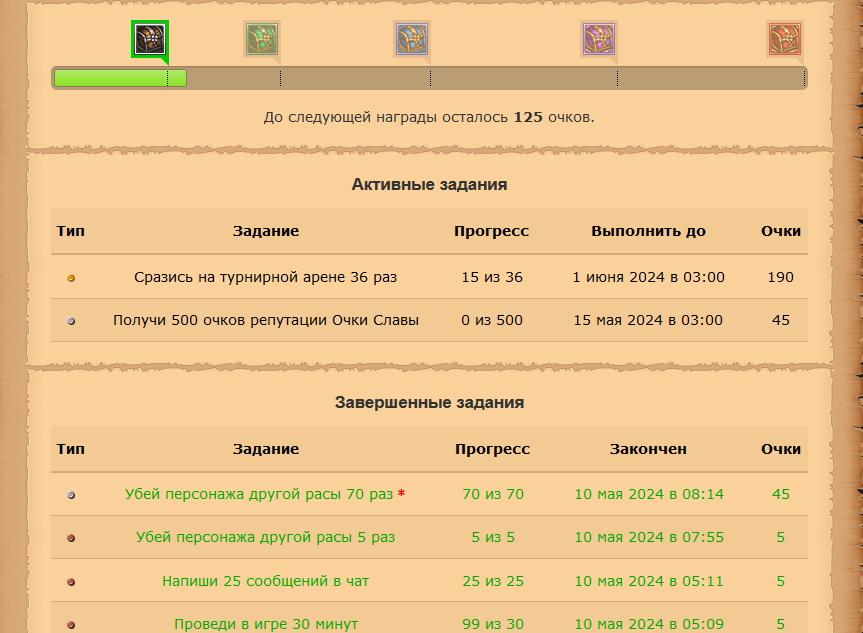Click finish time '10 мая 2024 в 08:14'
The width and height of the screenshot is (863, 633).
[x=649, y=494]
